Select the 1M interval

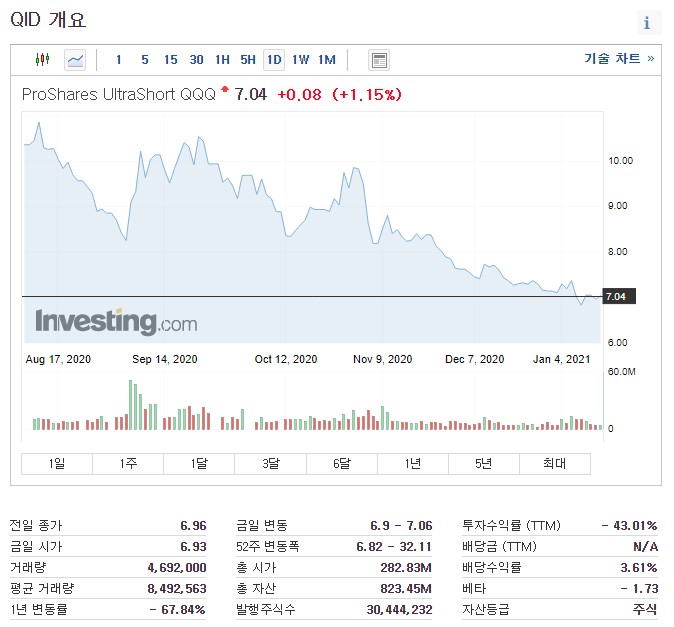tap(327, 60)
